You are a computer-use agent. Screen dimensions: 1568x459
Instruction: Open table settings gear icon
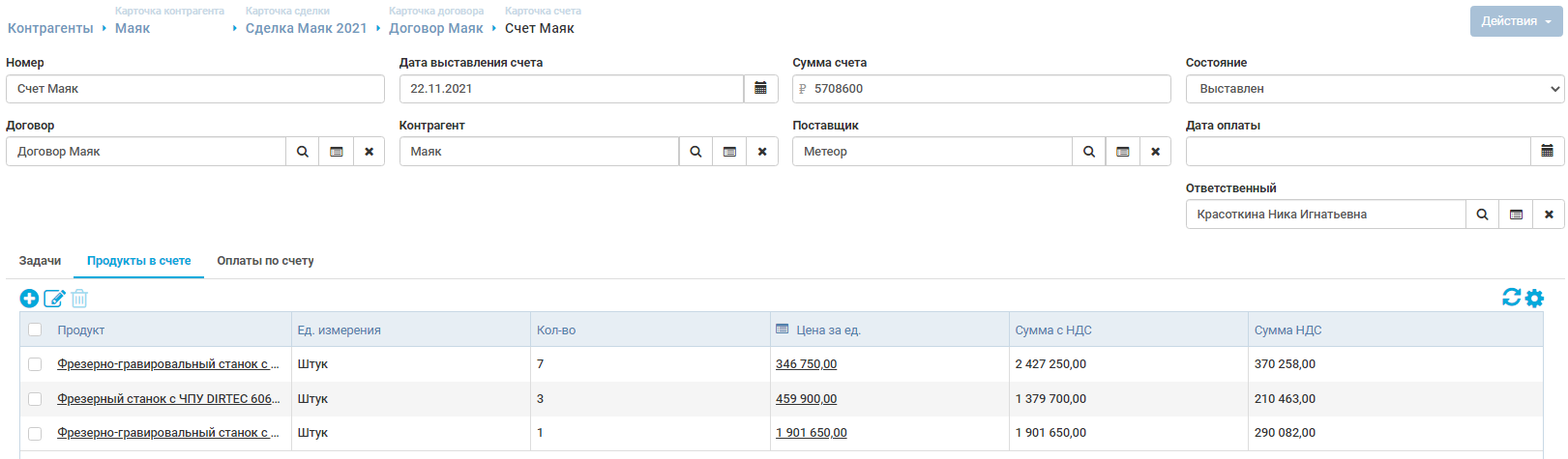tap(1534, 299)
